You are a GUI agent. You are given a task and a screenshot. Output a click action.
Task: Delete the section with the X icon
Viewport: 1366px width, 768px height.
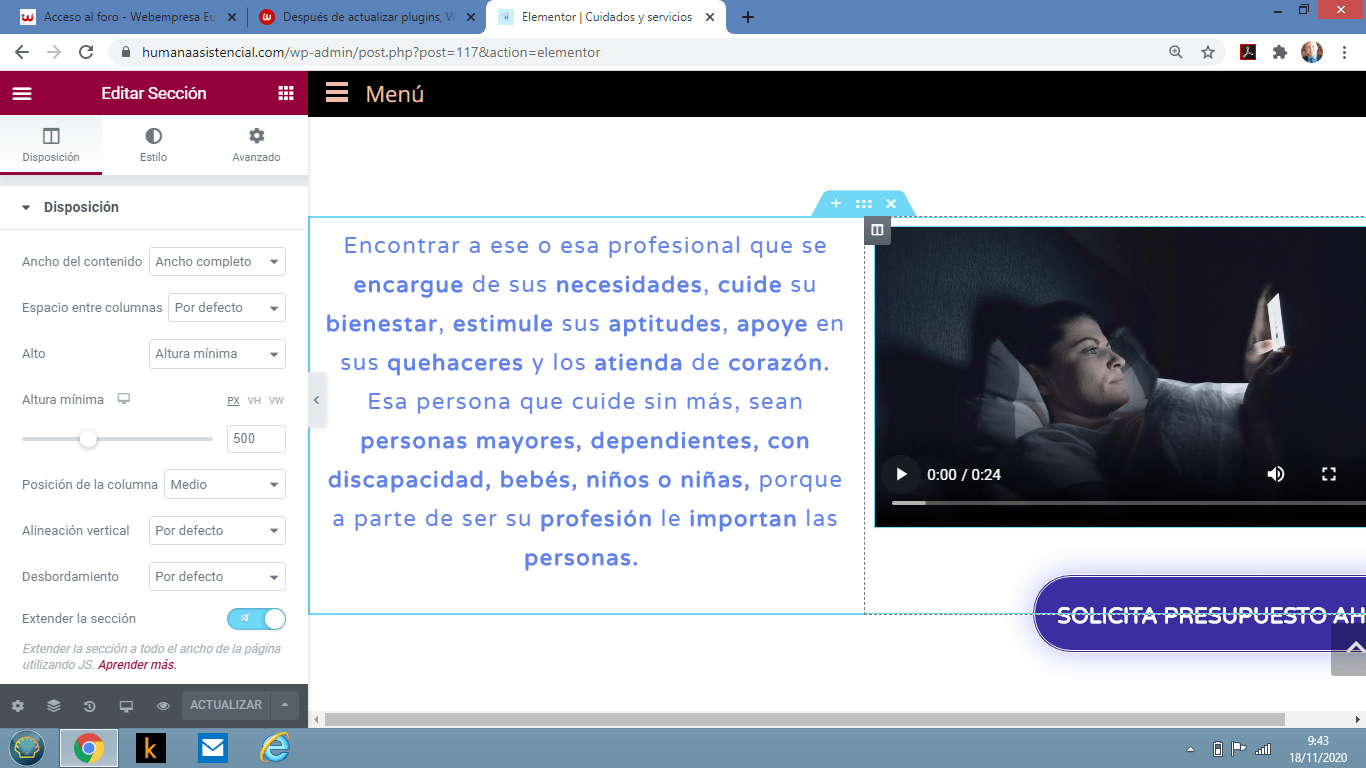tap(891, 204)
